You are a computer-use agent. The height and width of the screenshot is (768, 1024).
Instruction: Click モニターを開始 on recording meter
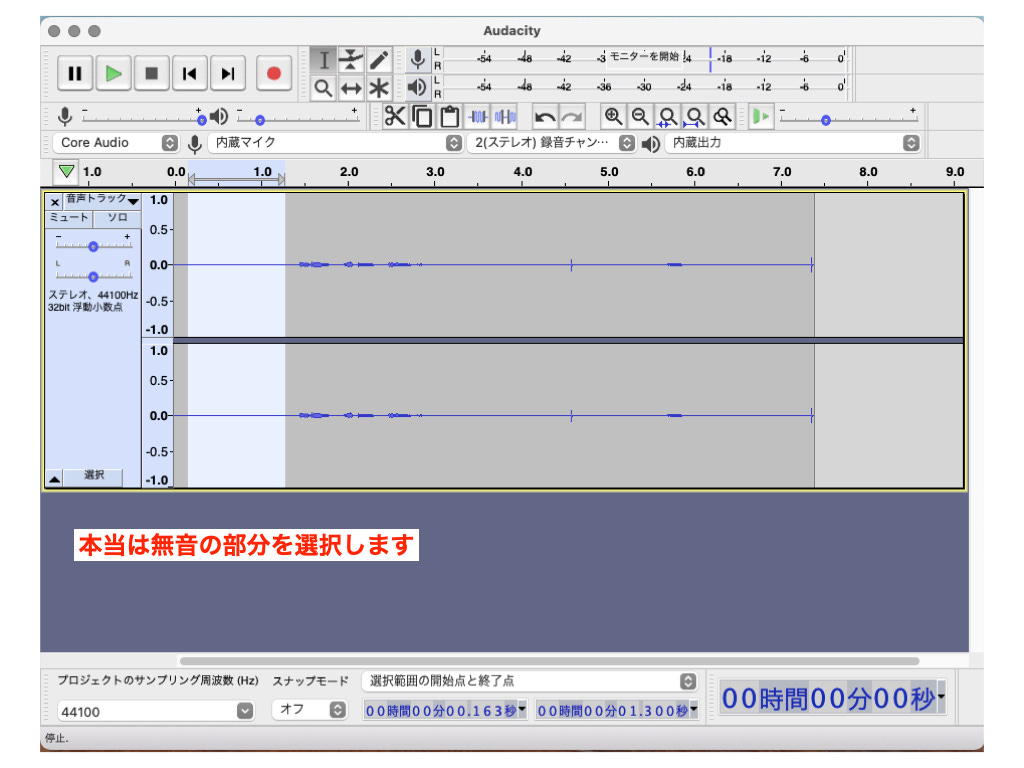click(x=645, y=57)
